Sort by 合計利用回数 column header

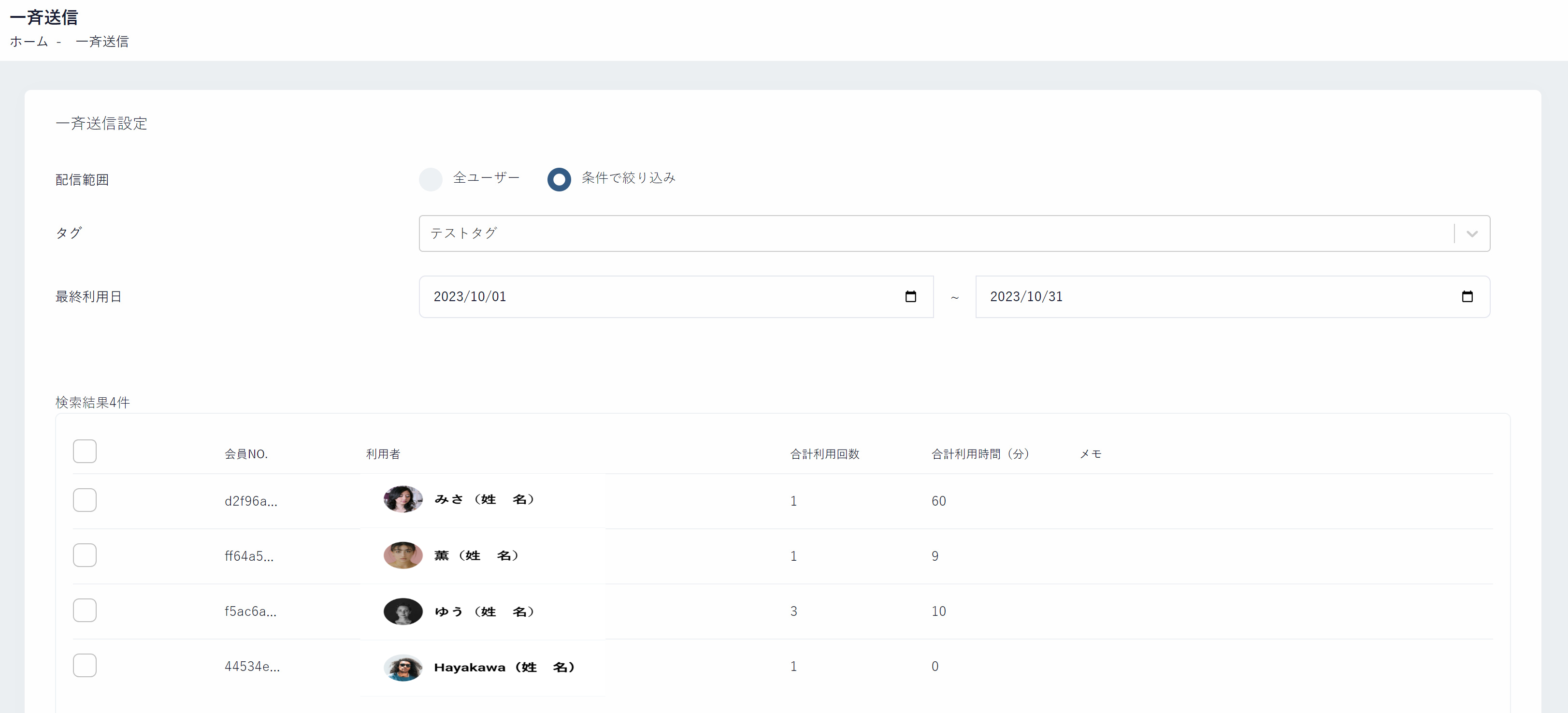(x=824, y=453)
